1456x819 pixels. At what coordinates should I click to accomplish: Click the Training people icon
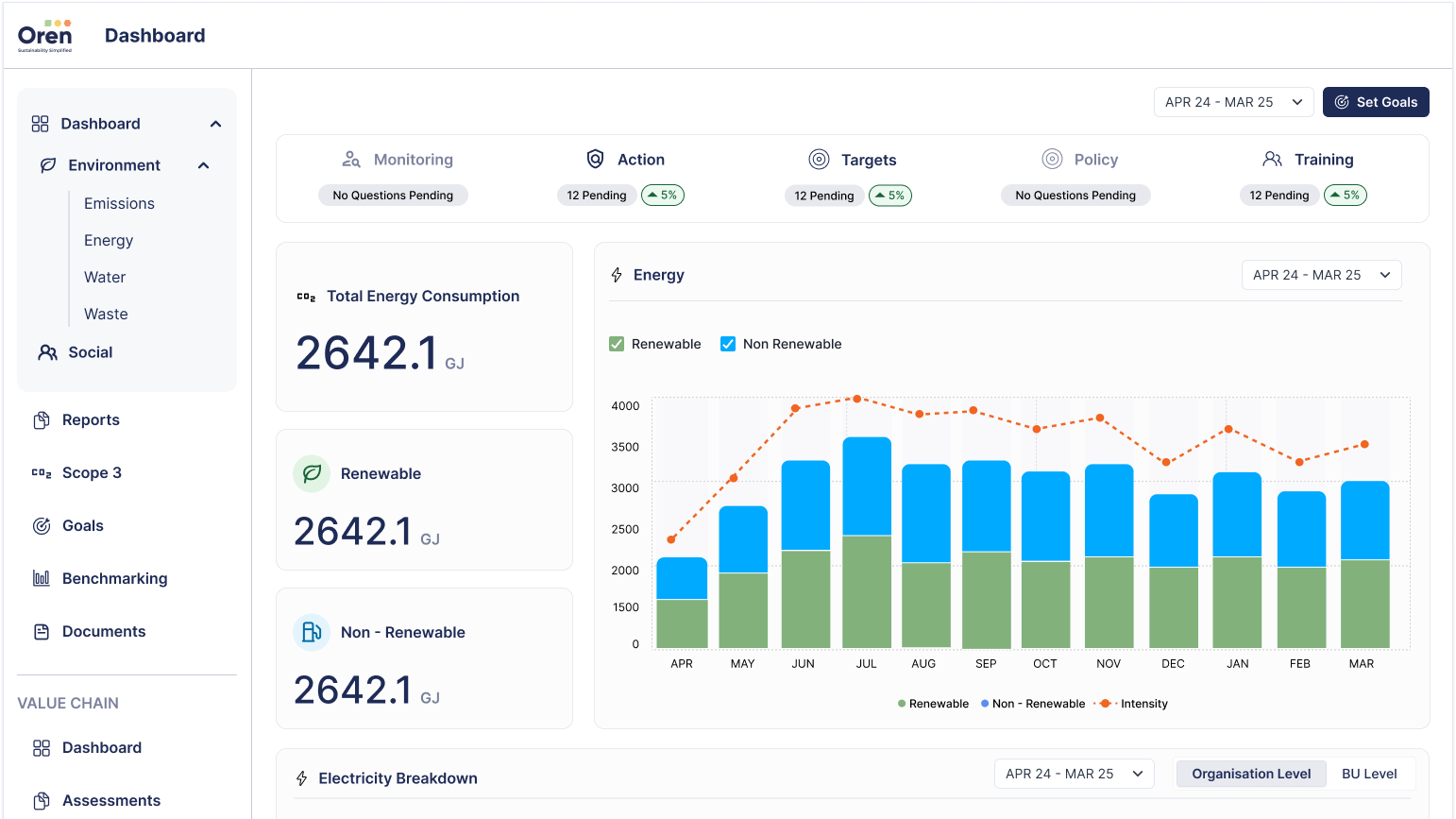(x=1273, y=159)
